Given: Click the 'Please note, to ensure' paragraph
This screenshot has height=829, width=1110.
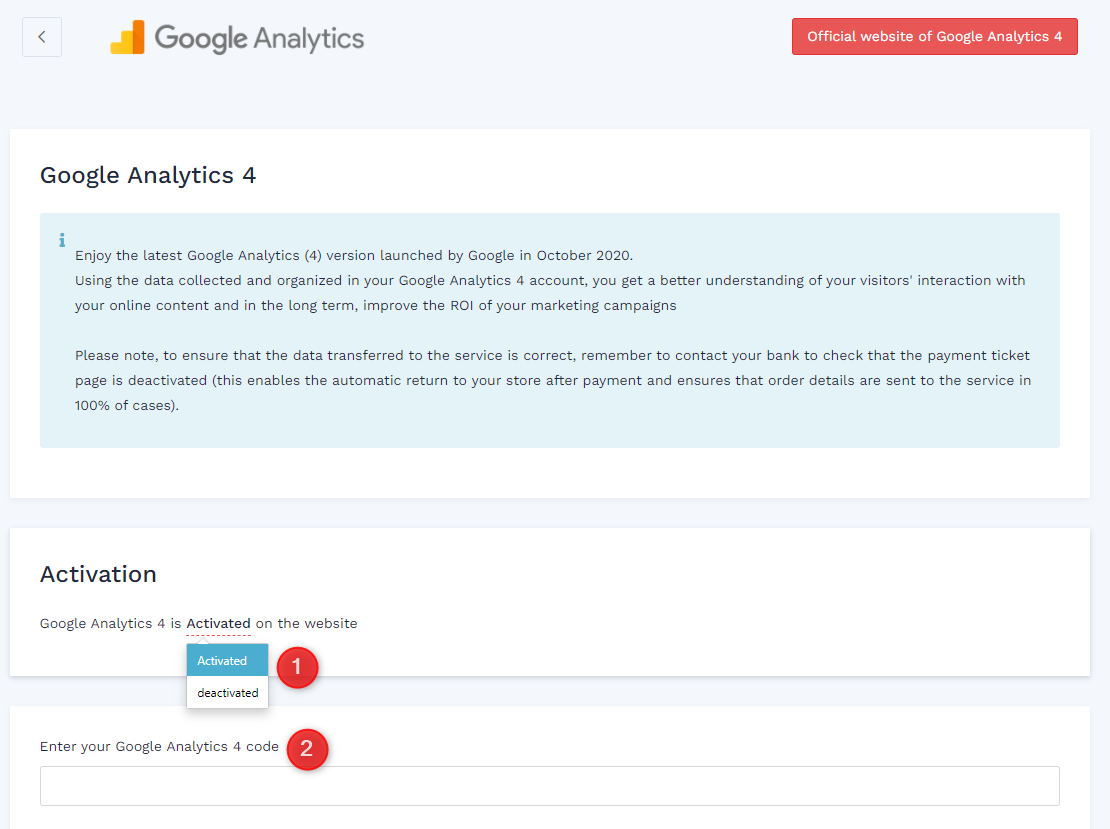Looking at the screenshot, I should pos(553,380).
